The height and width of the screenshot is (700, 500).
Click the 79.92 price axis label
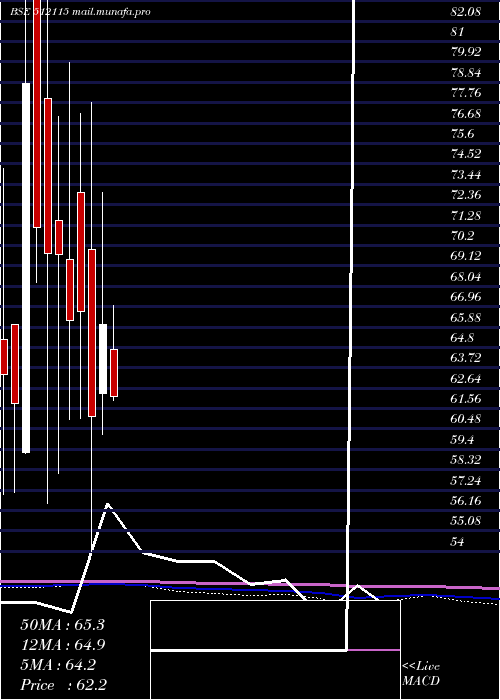pos(466,52)
